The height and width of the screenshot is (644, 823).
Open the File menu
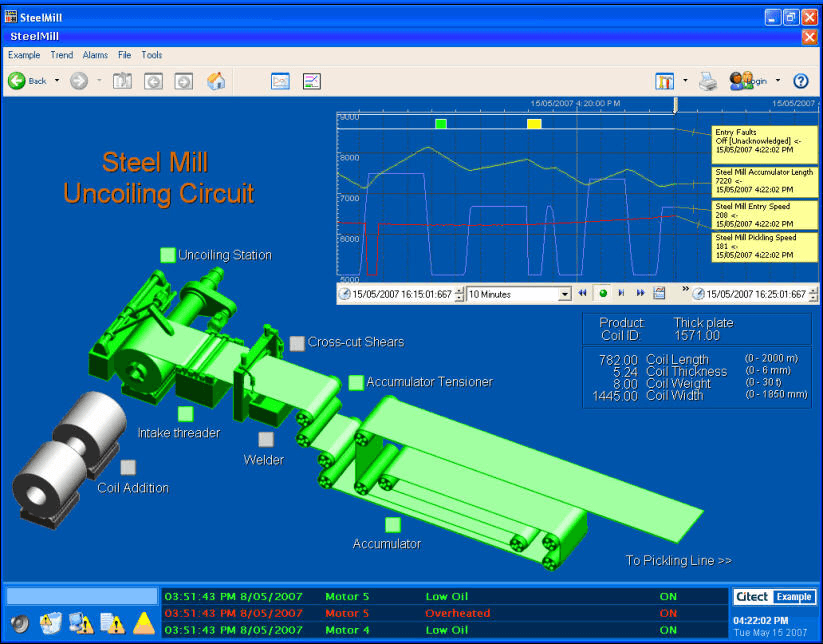point(124,55)
